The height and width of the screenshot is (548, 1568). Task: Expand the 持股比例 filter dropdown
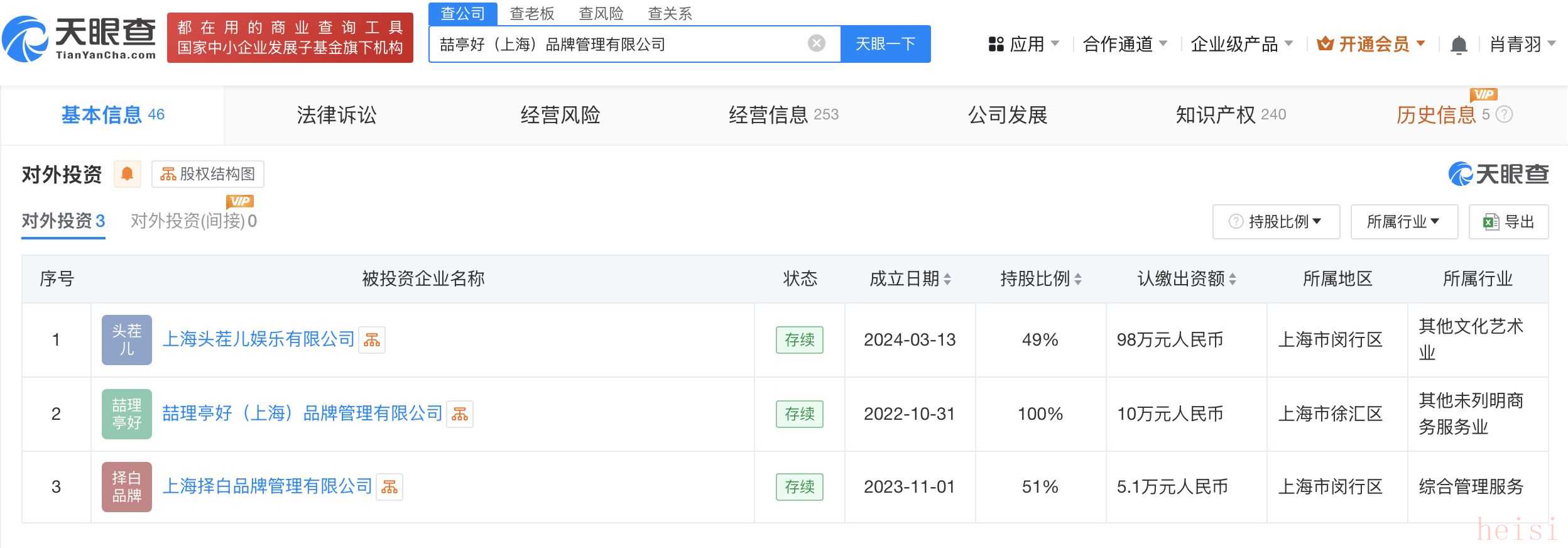[1276, 222]
